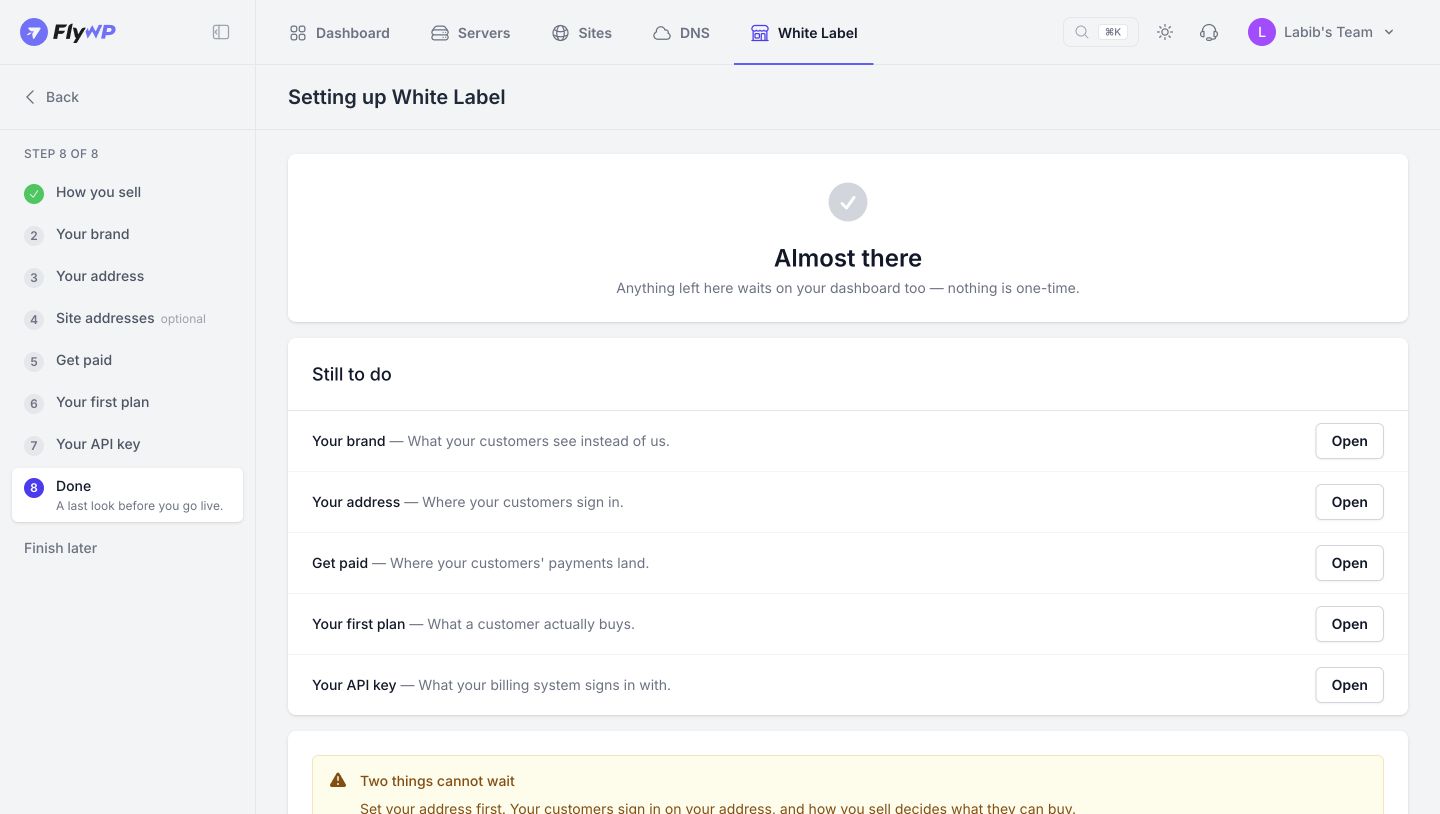Image resolution: width=1440 pixels, height=814 pixels.
Task: Open the Dashboard tab
Action: (x=339, y=33)
